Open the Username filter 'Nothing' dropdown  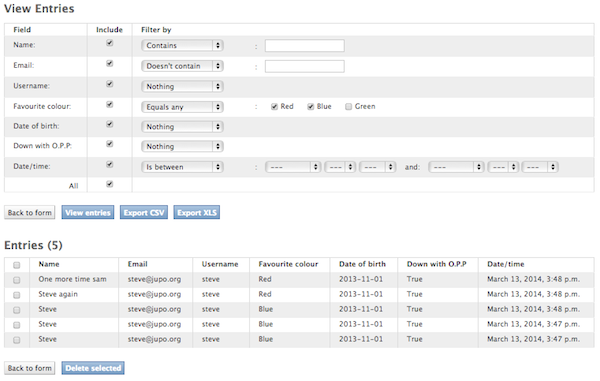point(182,86)
